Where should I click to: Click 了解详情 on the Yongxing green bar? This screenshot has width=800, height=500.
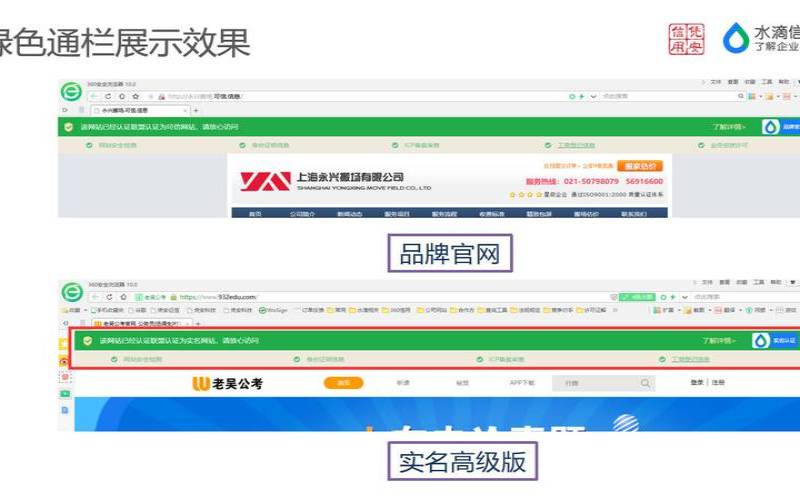729,127
